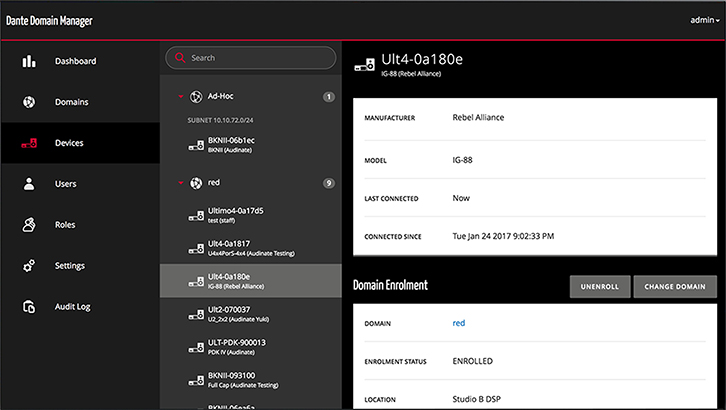
Task: Click the Users person icon
Action: coord(29,184)
